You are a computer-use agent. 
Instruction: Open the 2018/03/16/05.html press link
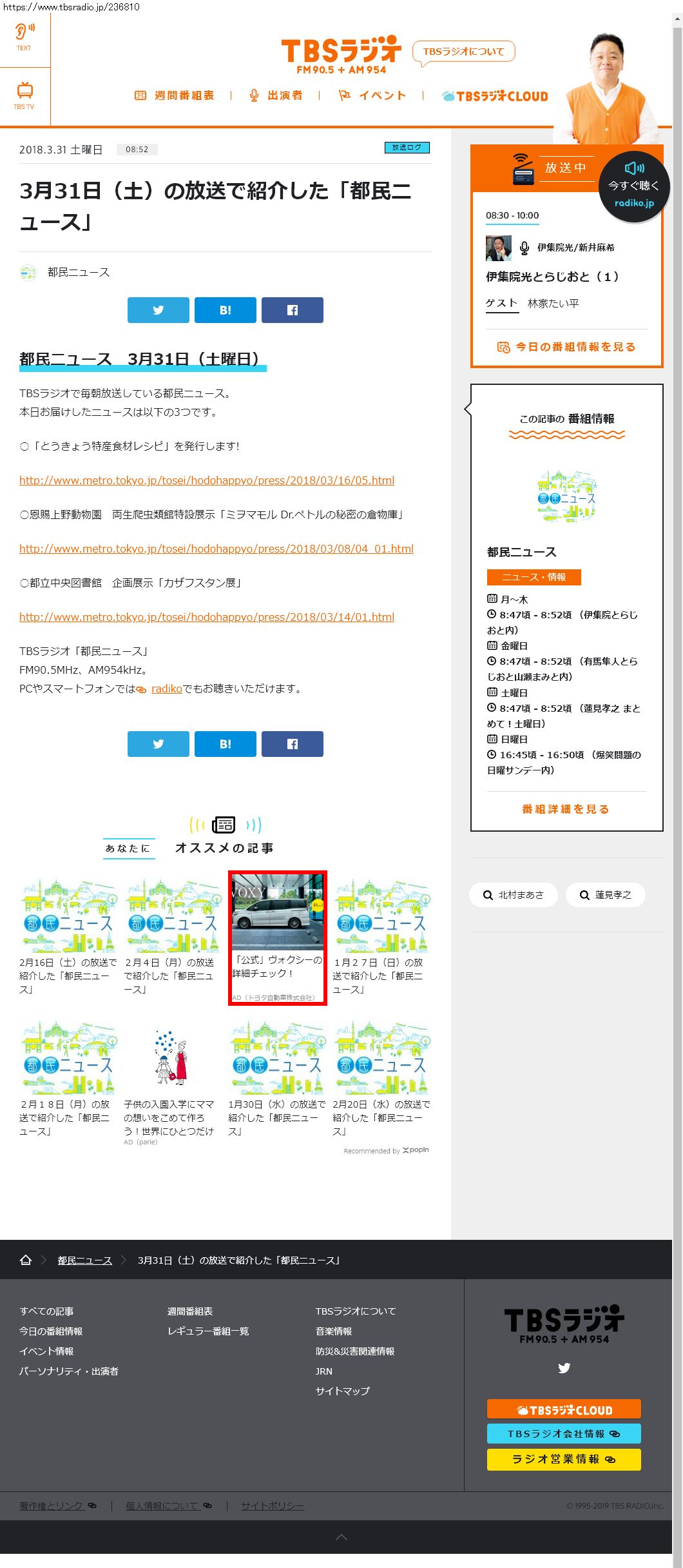[x=207, y=480]
